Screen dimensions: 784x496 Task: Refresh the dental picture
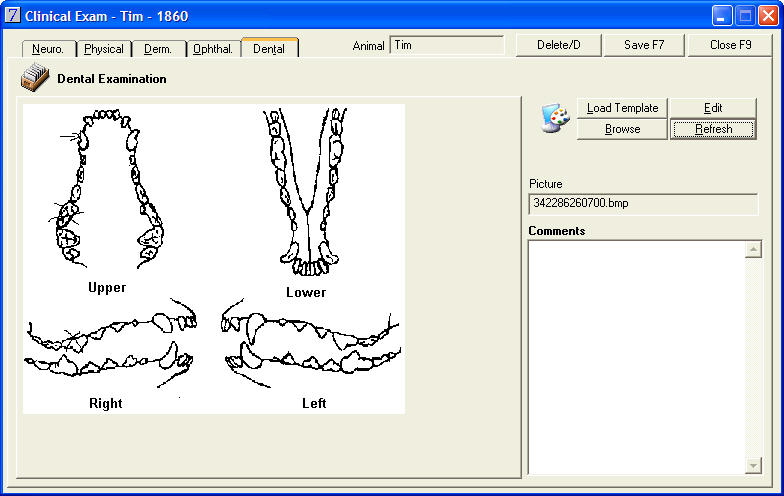point(713,129)
